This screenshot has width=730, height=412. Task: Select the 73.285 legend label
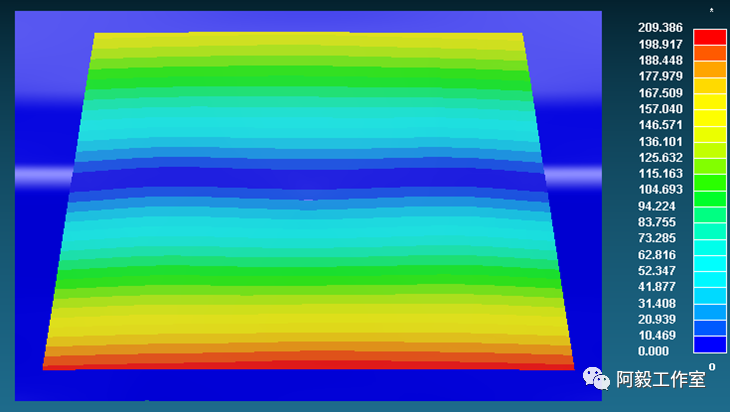click(656, 238)
